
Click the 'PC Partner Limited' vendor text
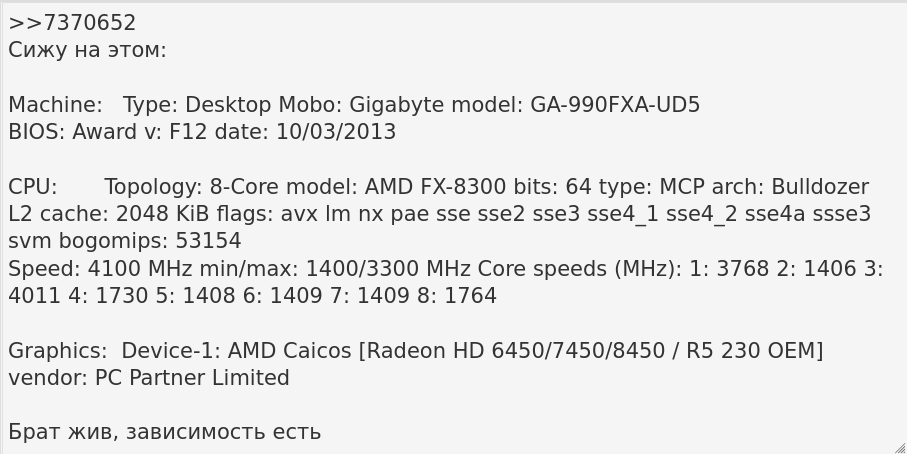coord(192,378)
